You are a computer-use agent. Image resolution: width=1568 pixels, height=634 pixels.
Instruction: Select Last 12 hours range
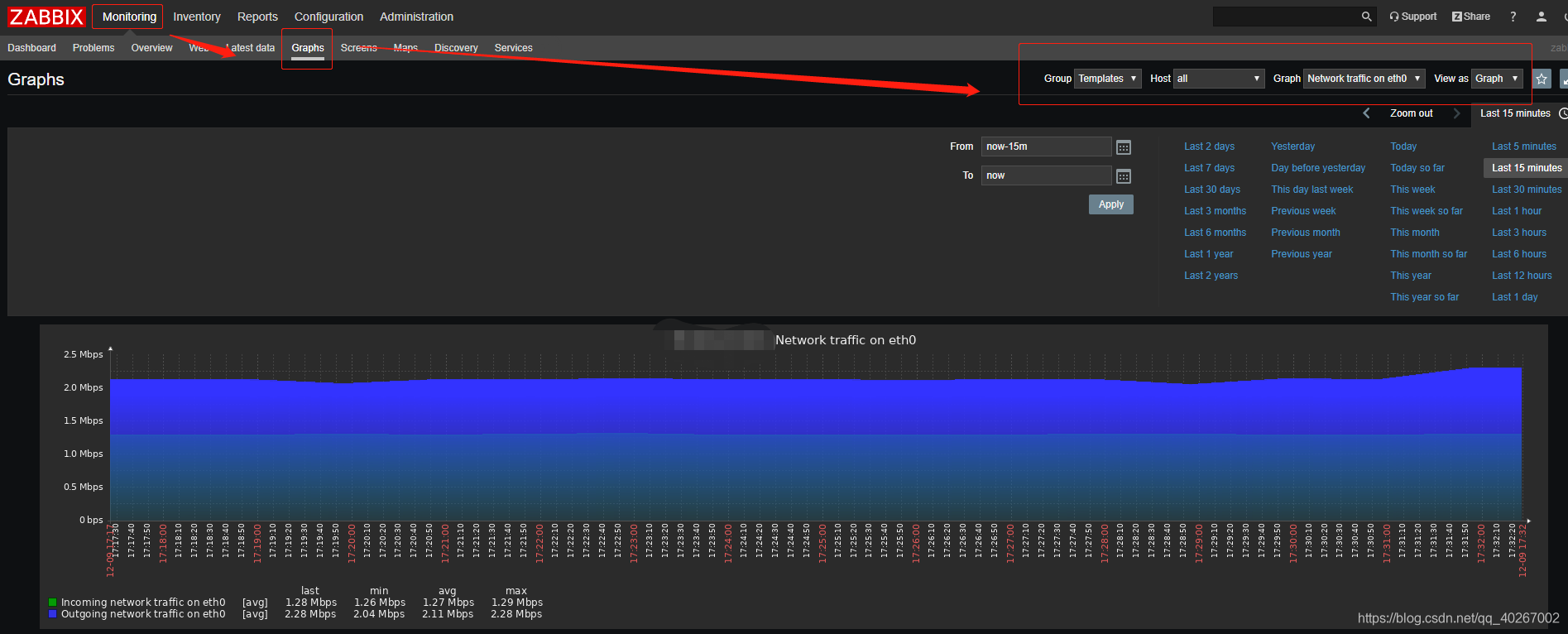(x=1522, y=276)
